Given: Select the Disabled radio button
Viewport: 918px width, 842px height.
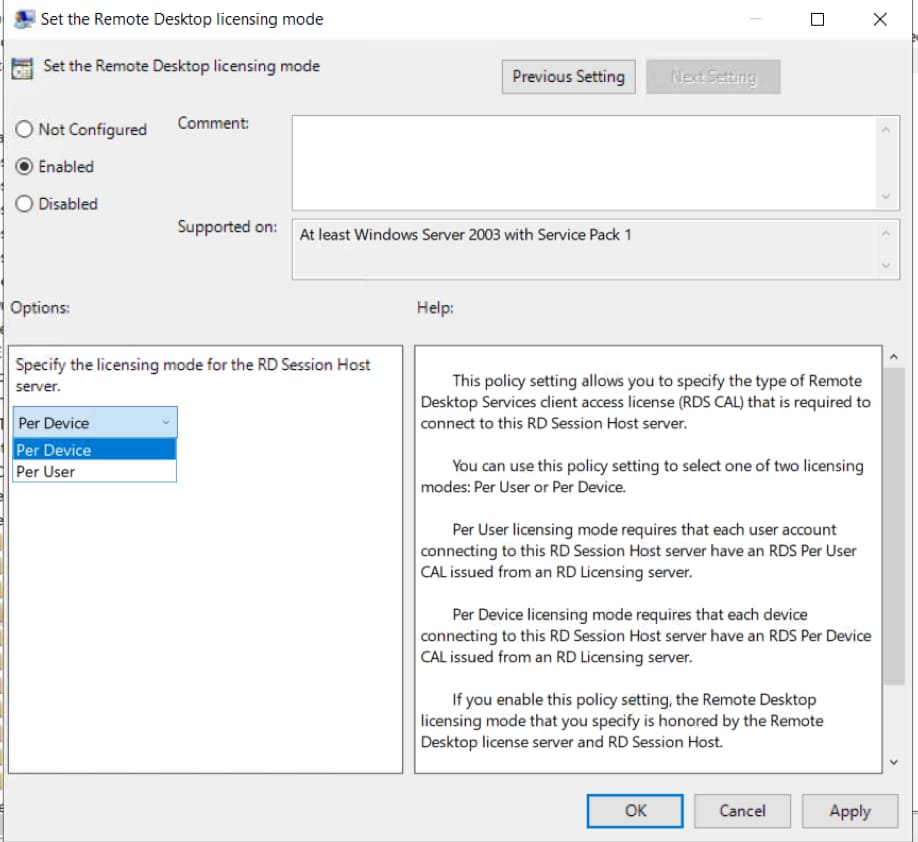Looking at the screenshot, I should (x=25, y=204).
